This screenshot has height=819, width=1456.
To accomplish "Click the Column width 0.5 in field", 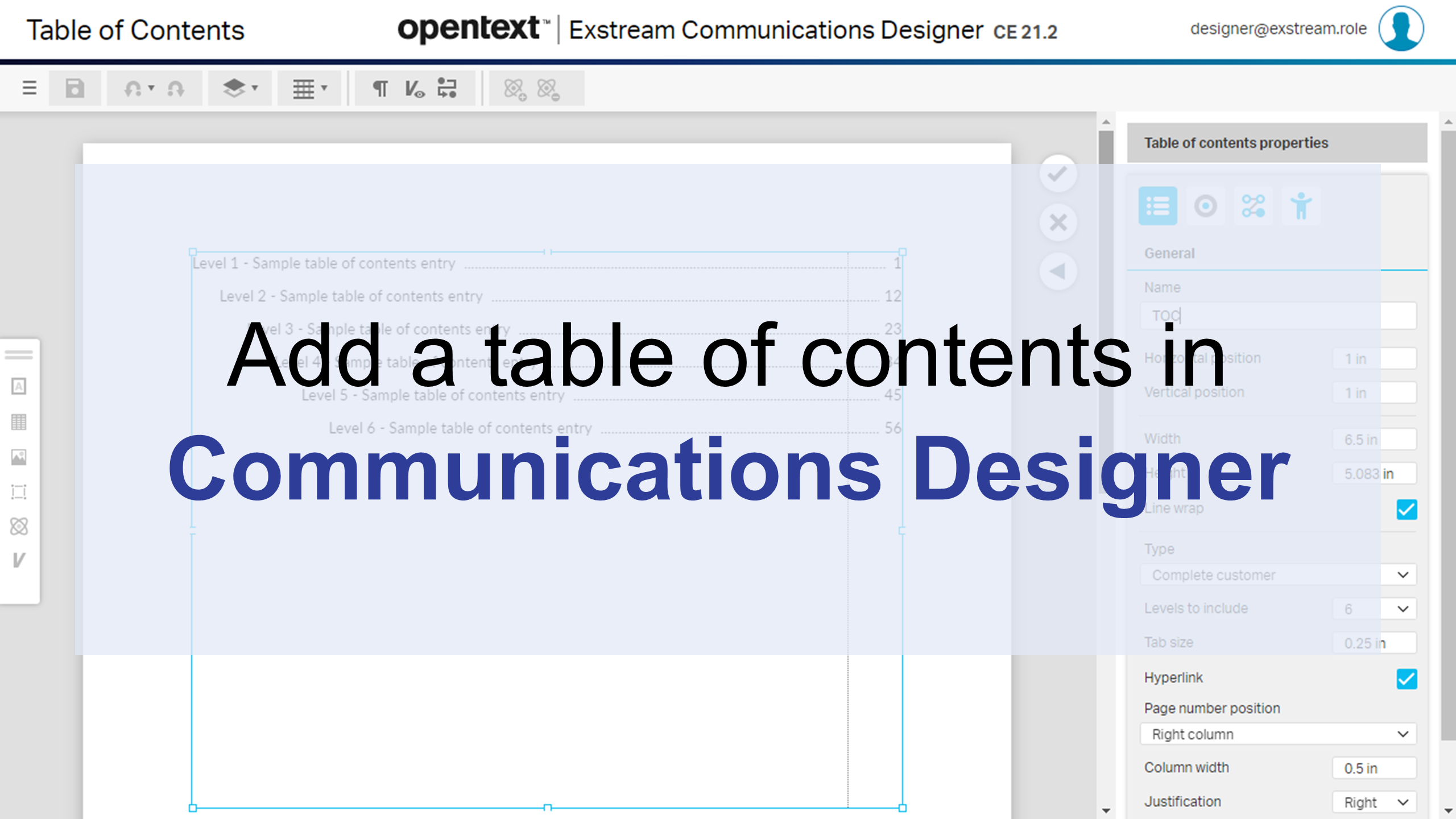I will 1374,768.
